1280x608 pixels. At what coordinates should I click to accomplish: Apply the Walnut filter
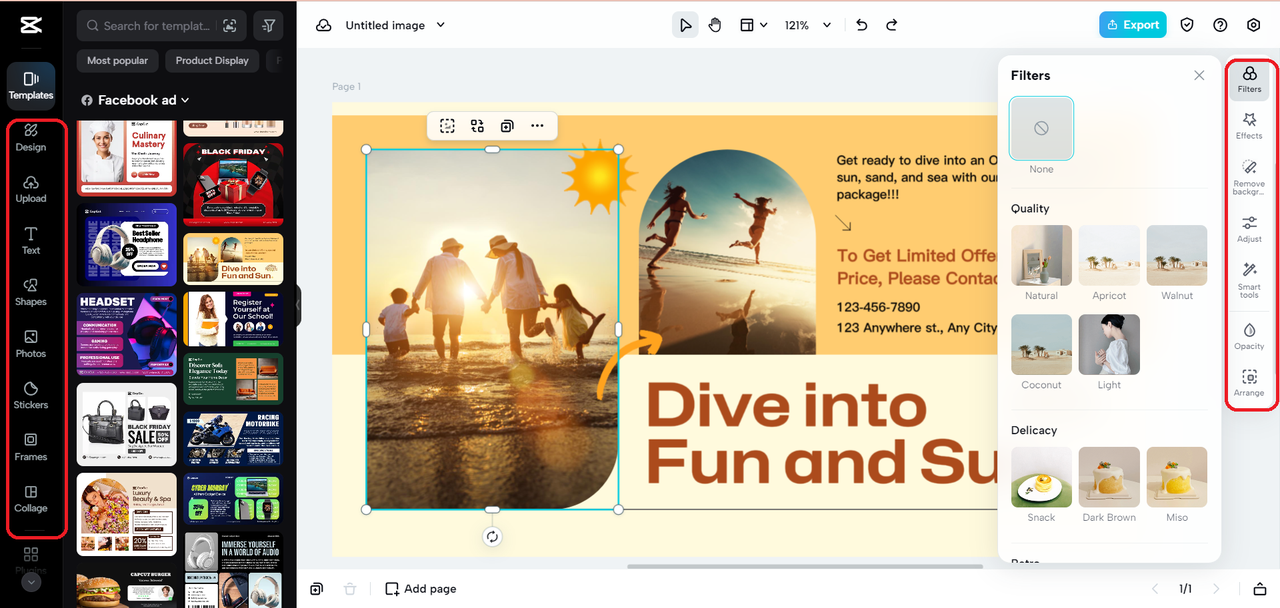pyautogui.click(x=1177, y=255)
